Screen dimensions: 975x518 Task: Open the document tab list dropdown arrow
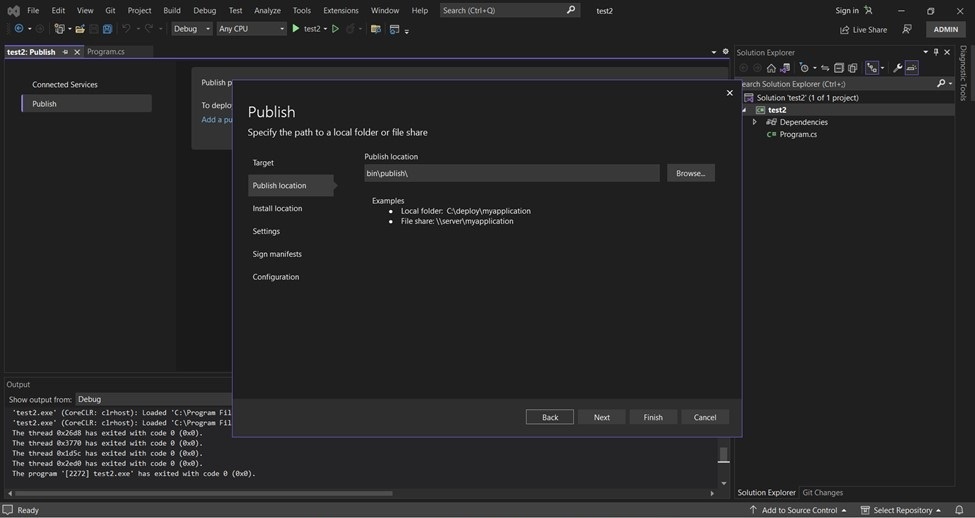point(714,52)
